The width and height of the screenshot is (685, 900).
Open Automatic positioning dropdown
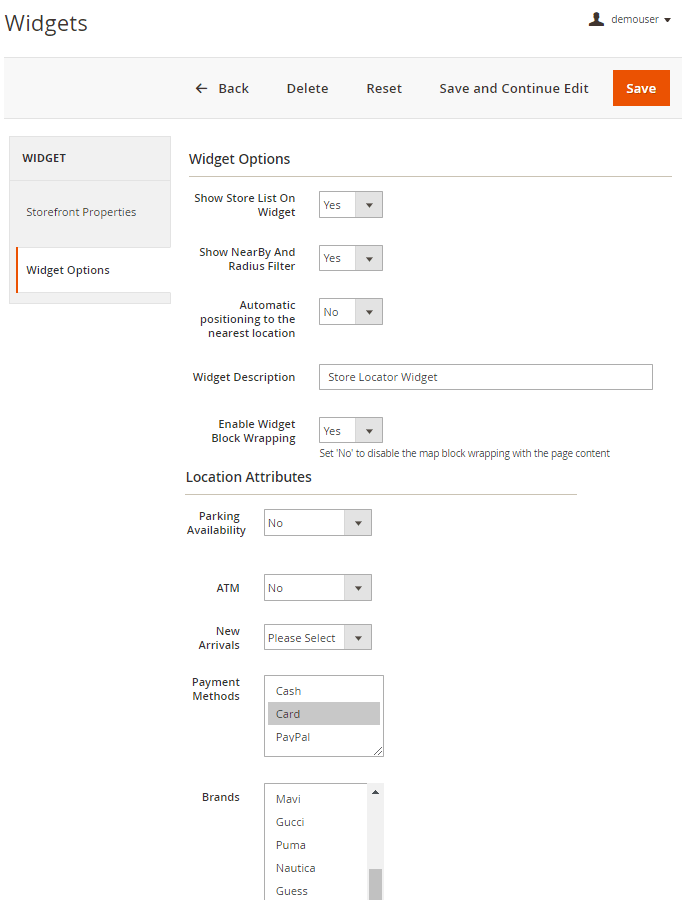pyautogui.click(x=351, y=312)
